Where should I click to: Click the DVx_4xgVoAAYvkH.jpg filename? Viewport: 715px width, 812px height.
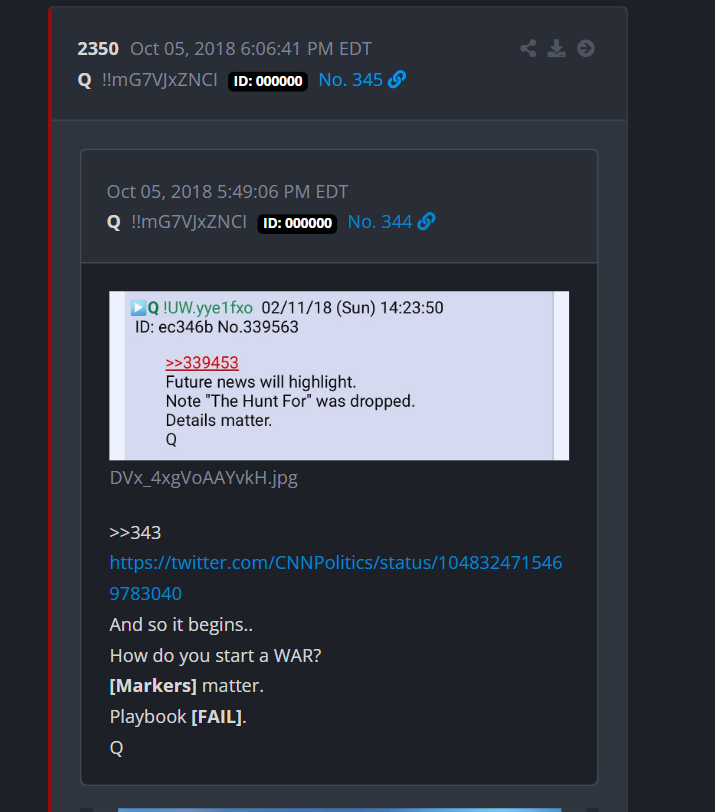pyautogui.click(x=203, y=477)
